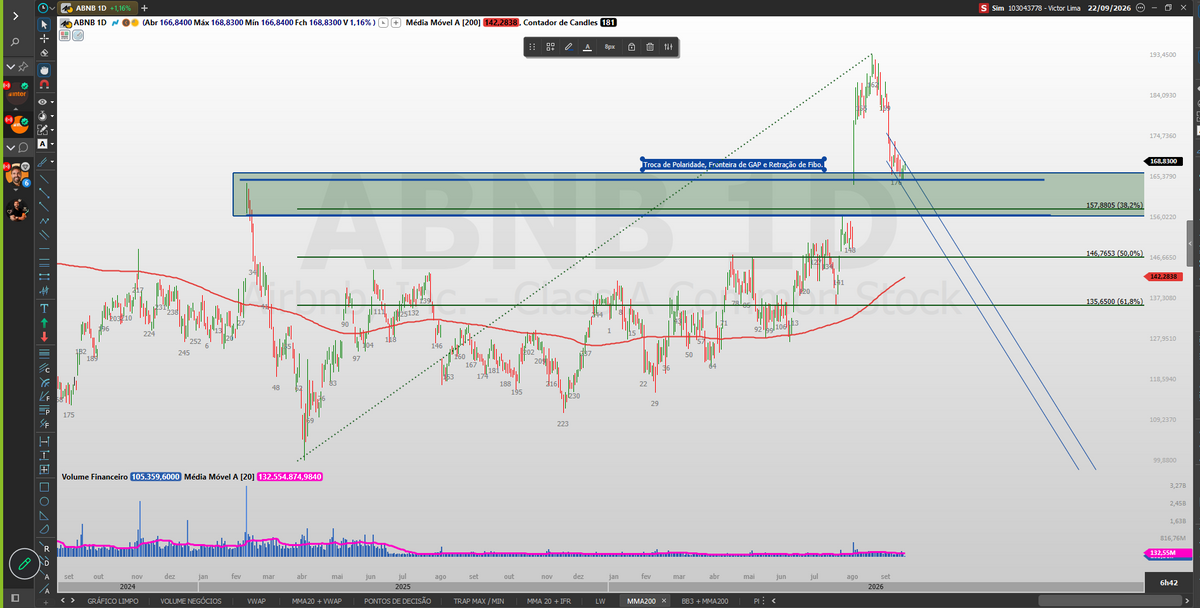Delete the drawing with trash icon
1200x608 pixels.
tap(649, 46)
